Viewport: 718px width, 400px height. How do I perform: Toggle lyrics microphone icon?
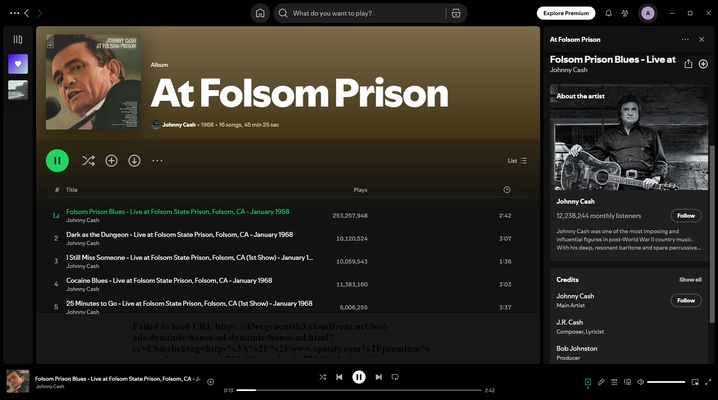pos(601,382)
